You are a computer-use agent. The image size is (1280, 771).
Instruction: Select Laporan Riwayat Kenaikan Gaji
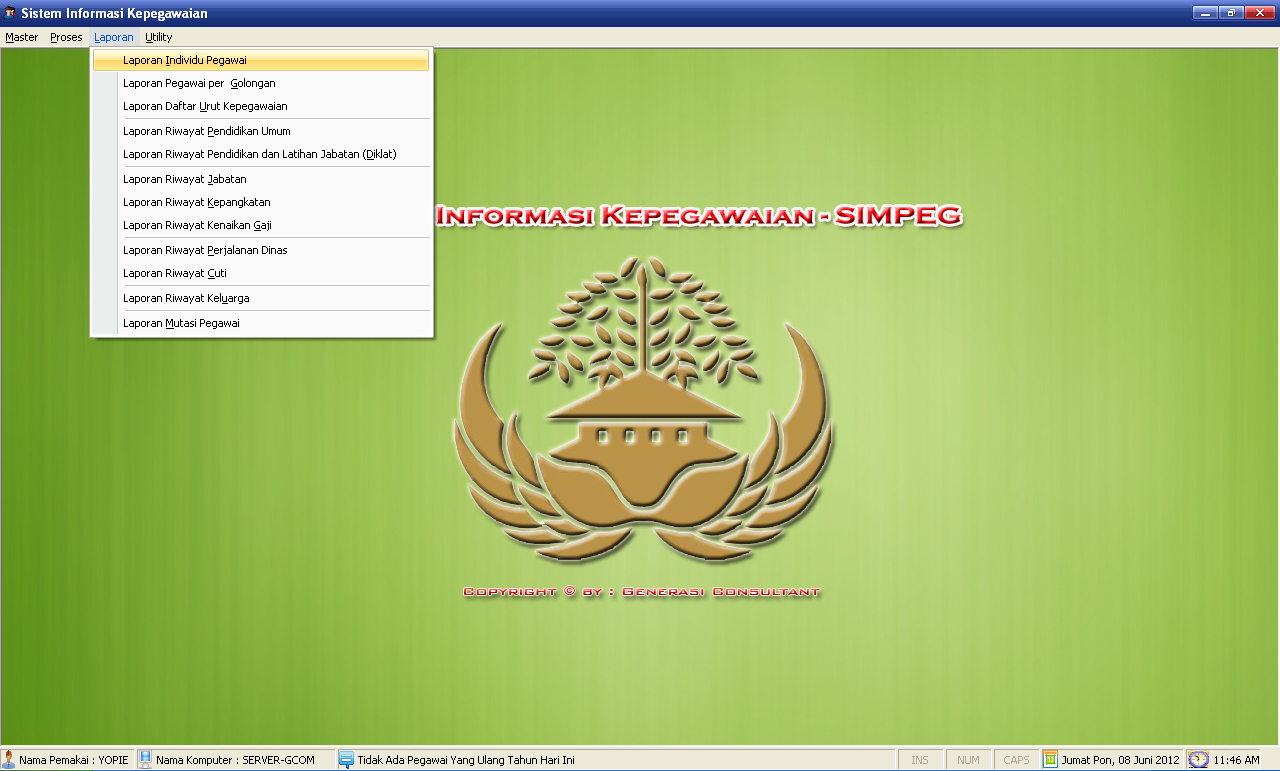[x=197, y=225]
